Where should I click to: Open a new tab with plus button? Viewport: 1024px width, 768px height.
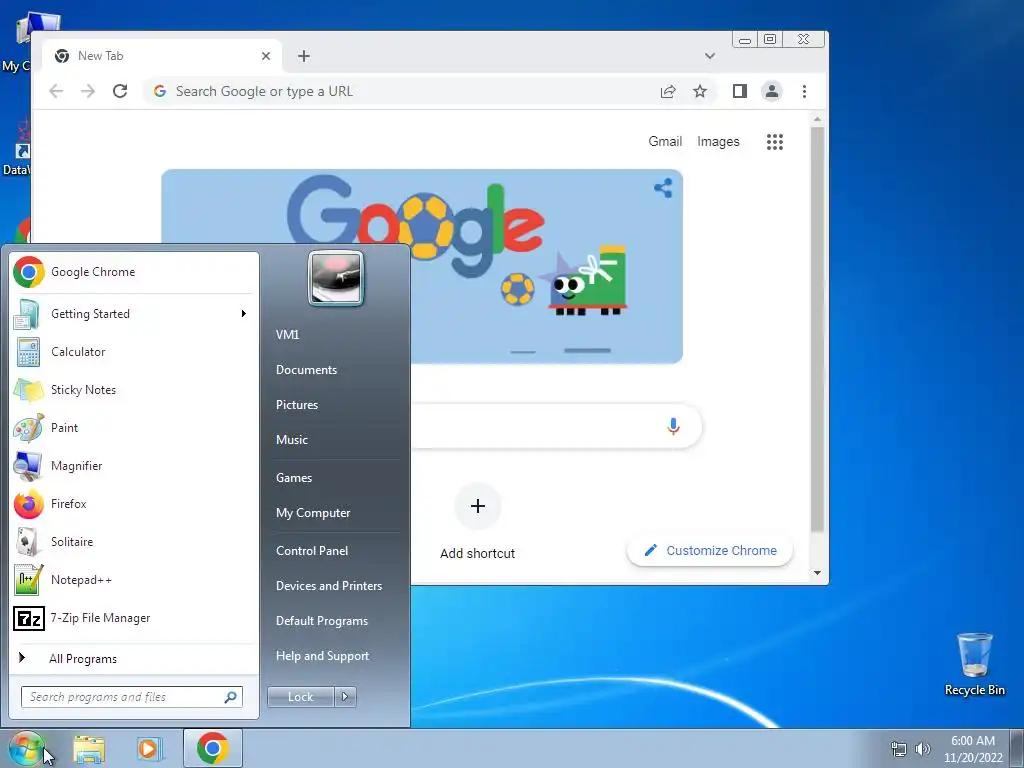click(x=304, y=56)
